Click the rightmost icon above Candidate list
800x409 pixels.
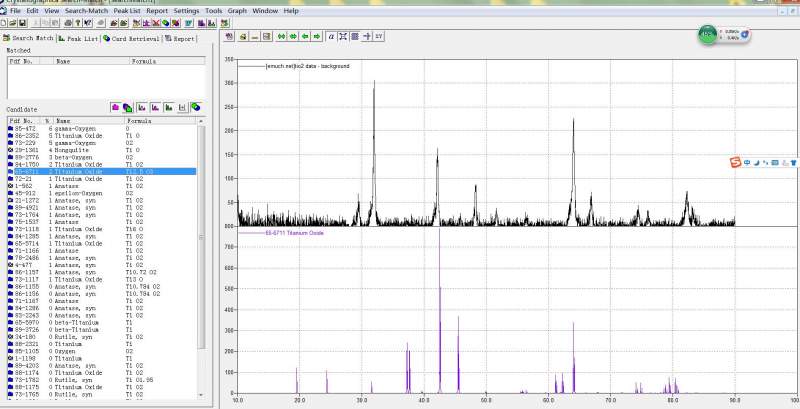(196, 106)
